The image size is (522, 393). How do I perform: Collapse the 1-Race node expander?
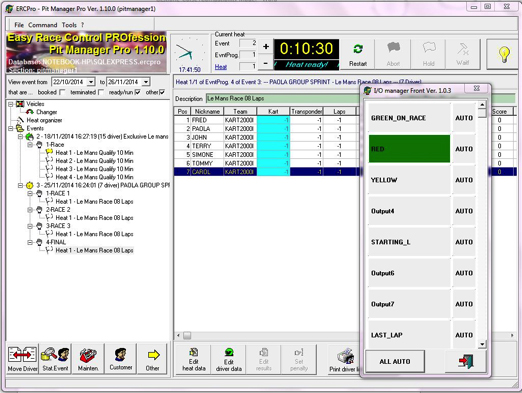point(30,145)
